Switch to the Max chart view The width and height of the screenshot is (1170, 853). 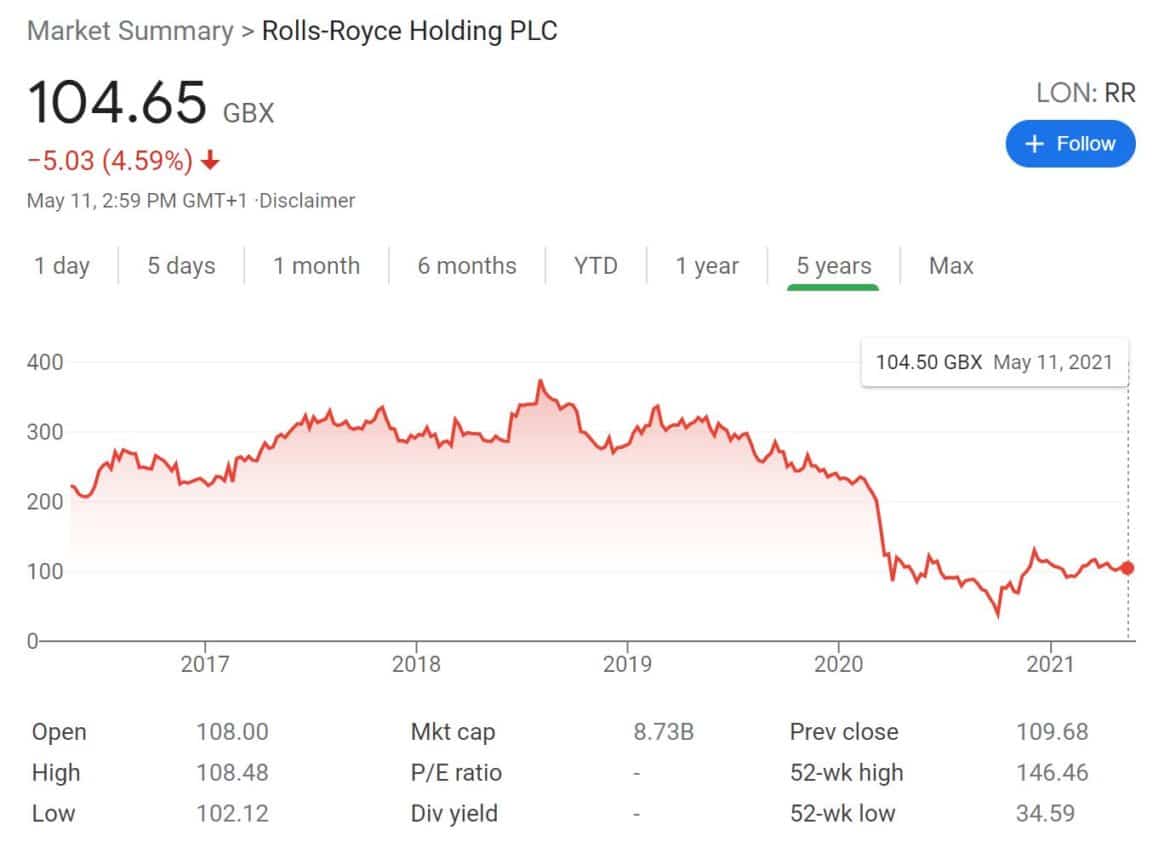(x=950, y=266)
